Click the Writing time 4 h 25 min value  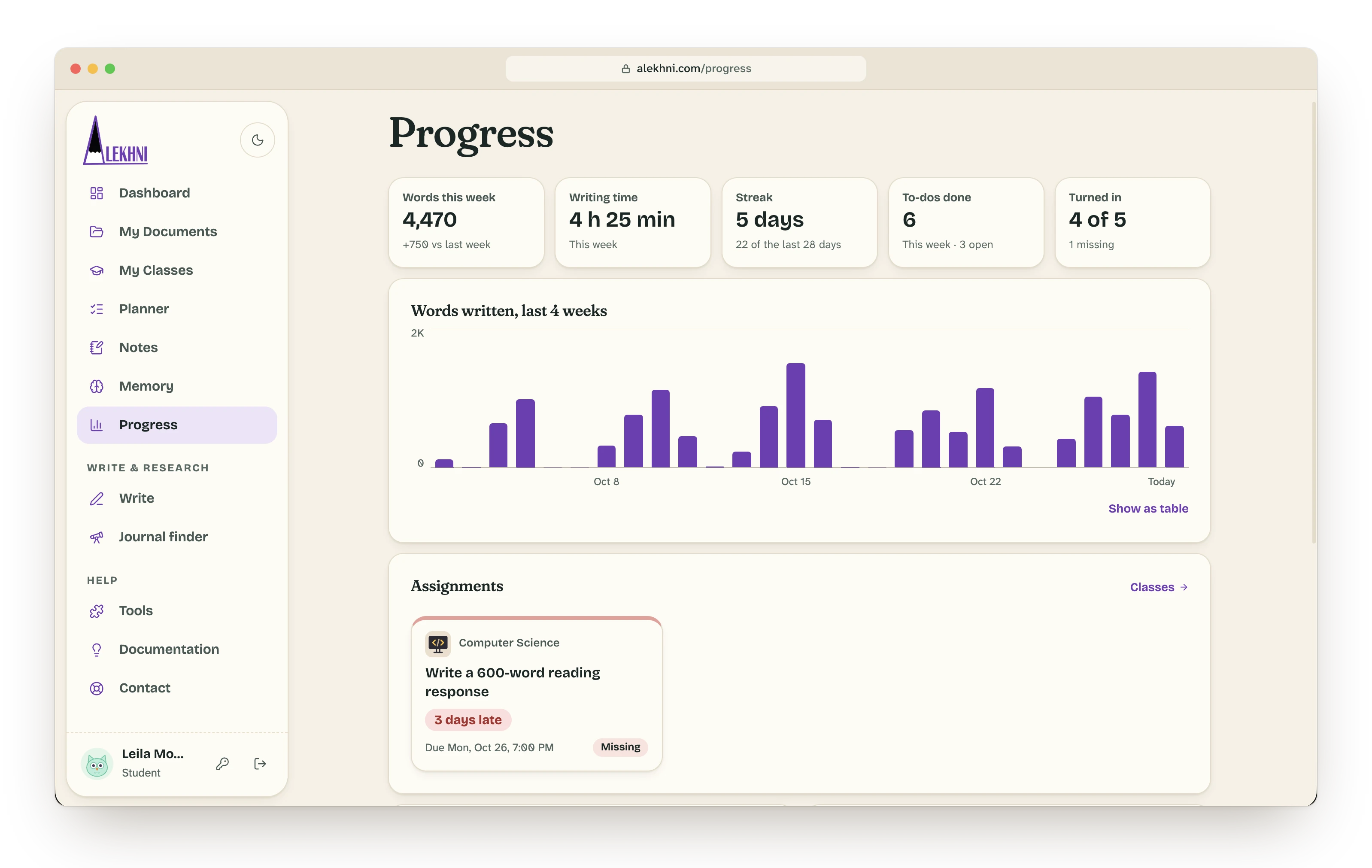click(x=622, y=220)
